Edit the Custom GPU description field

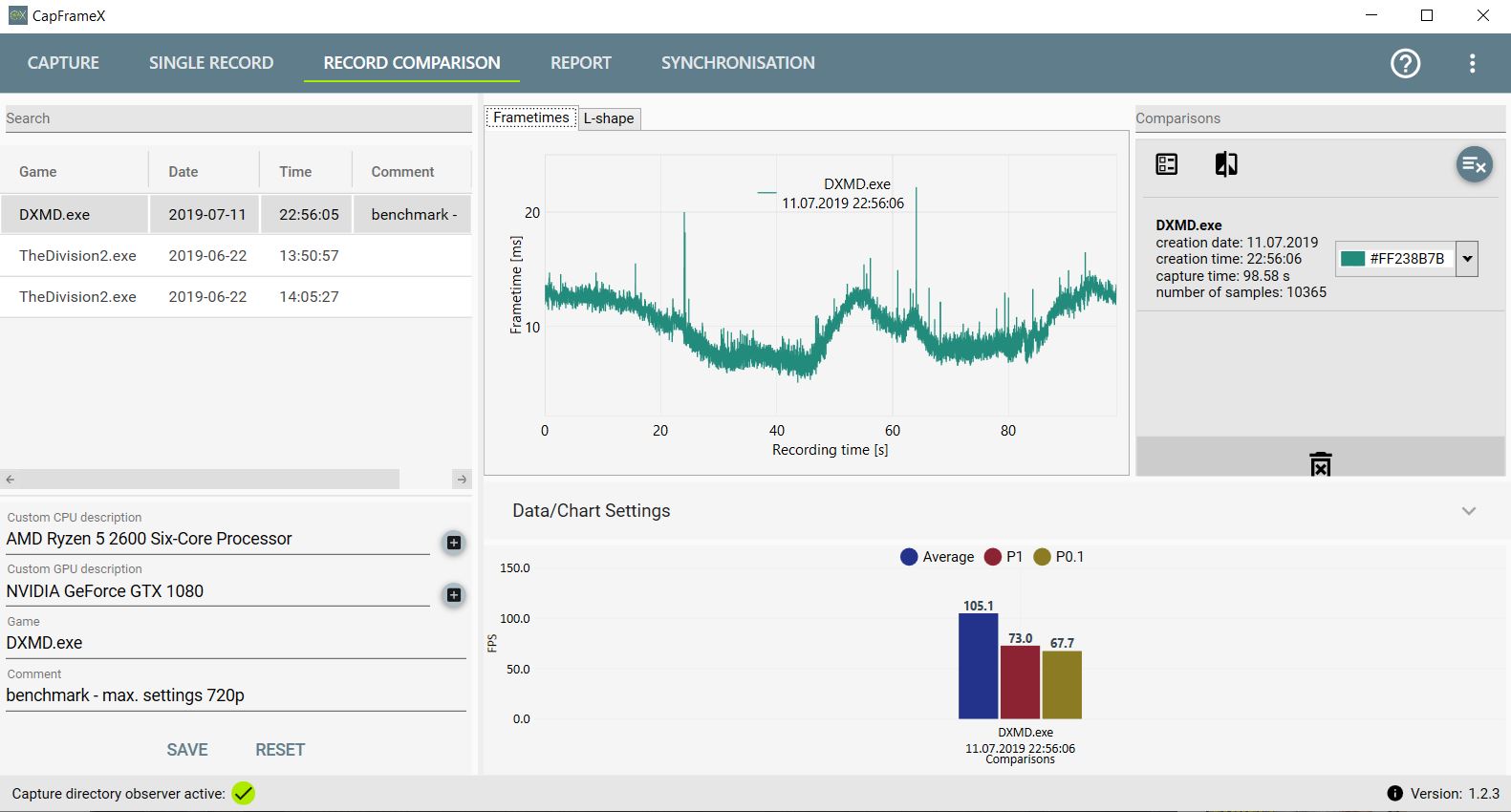pyautogui.click(x=218, y=591)
